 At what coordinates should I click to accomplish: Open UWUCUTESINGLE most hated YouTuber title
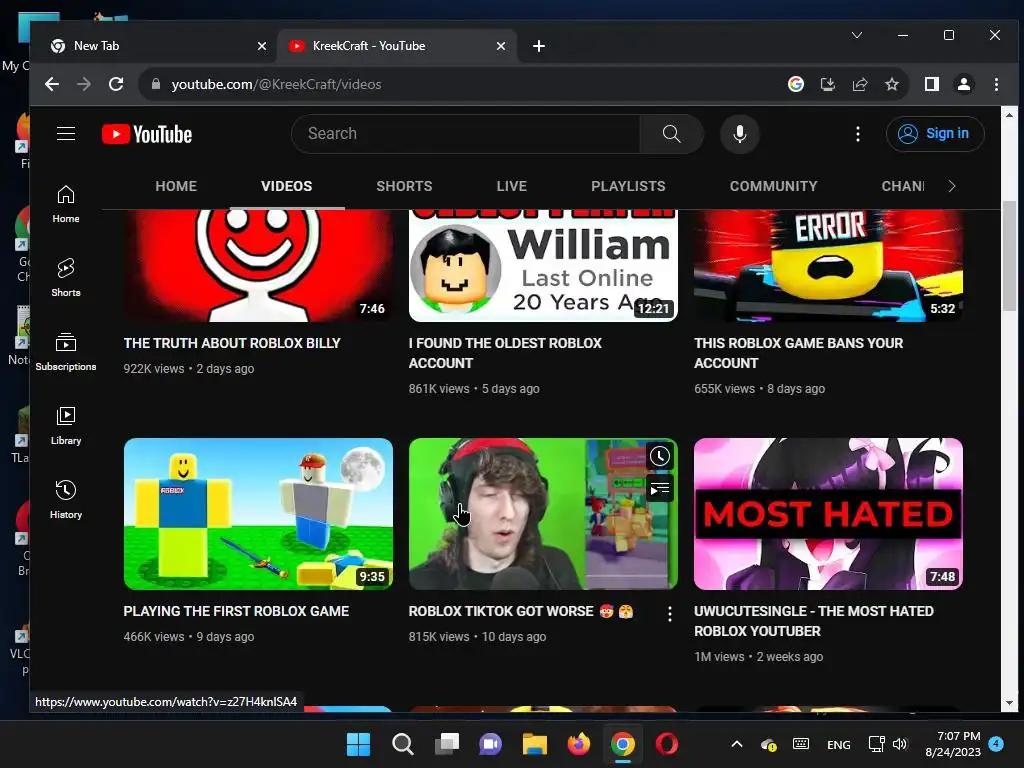coord(814,621)
